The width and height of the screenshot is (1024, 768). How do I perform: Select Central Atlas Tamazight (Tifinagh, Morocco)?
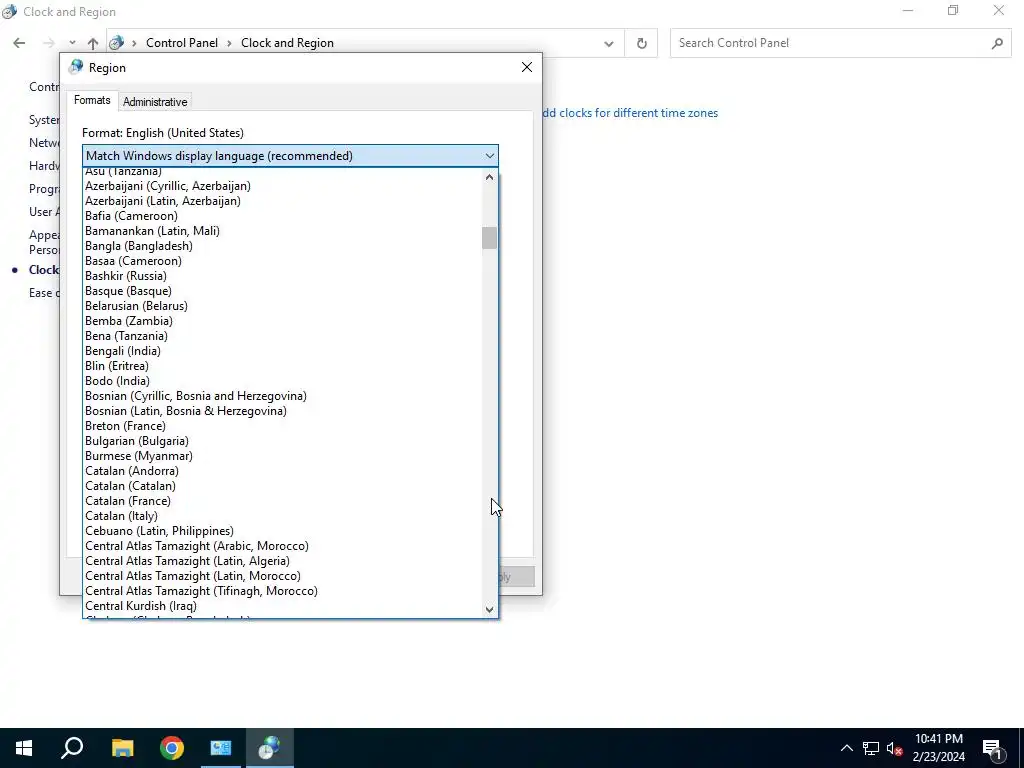point(282,592)
